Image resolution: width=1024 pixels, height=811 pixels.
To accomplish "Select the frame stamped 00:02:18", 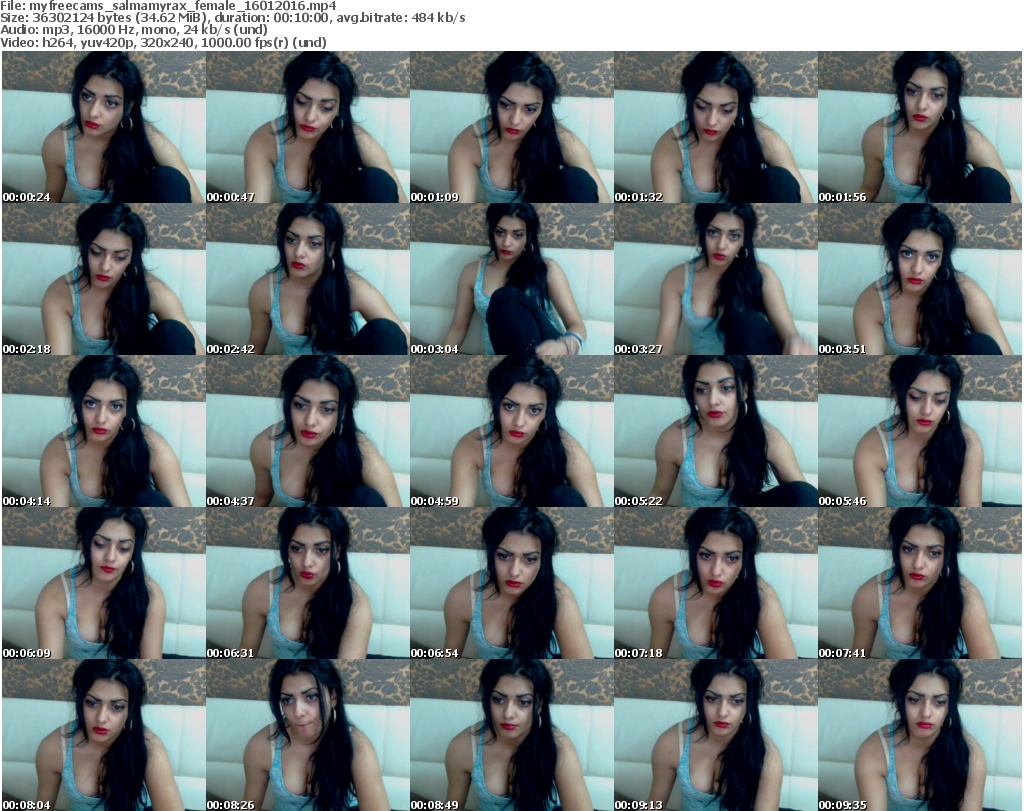I will 104,279.
